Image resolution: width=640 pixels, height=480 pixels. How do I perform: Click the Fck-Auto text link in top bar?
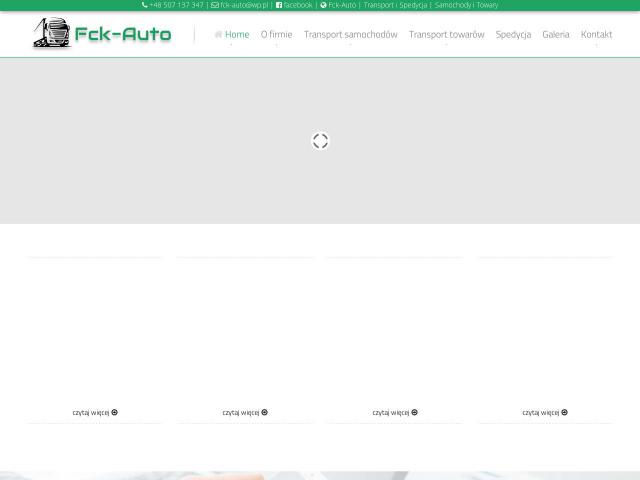(342, 5)
